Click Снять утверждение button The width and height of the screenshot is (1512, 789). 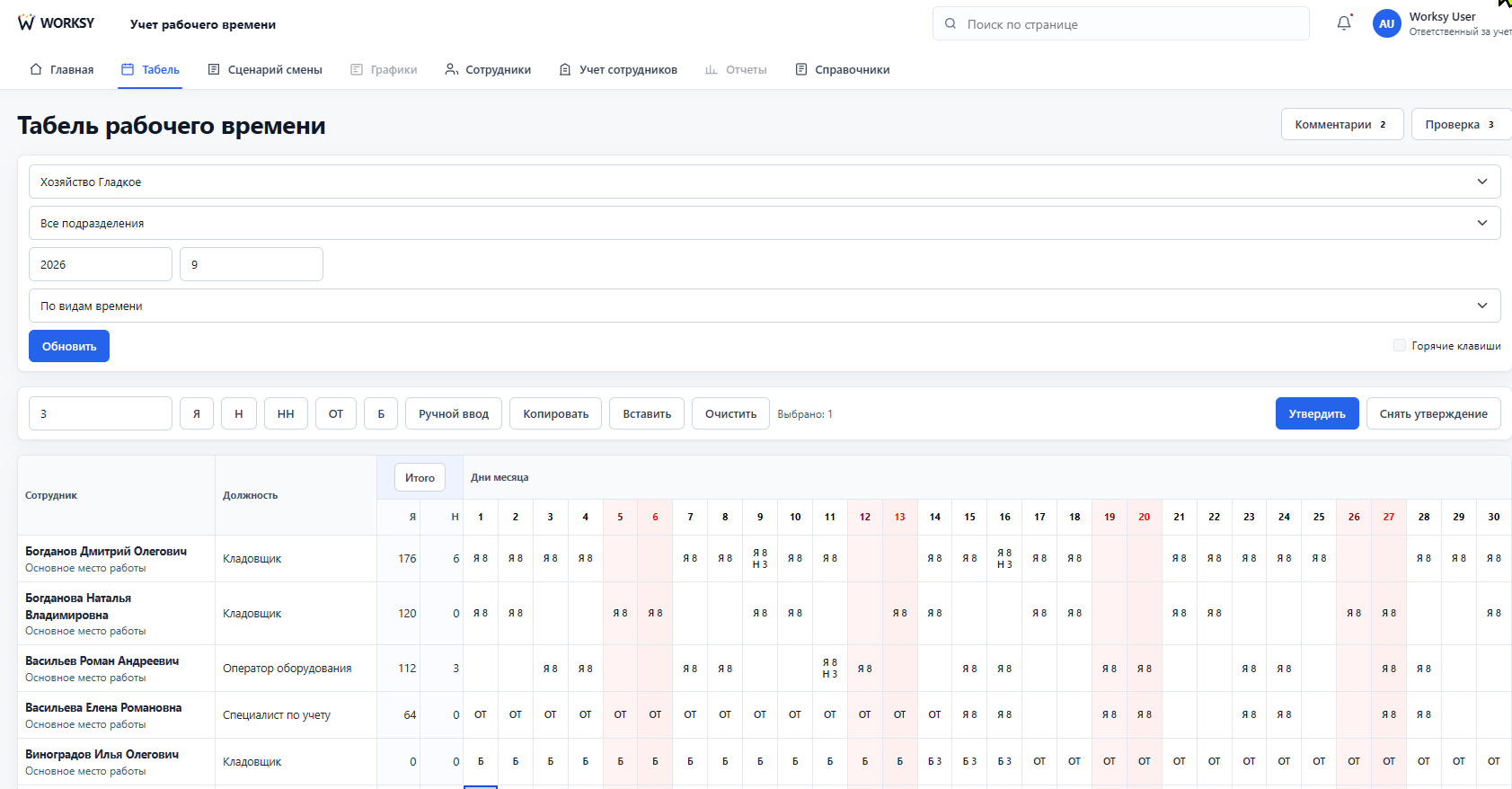coord(1434,413)
